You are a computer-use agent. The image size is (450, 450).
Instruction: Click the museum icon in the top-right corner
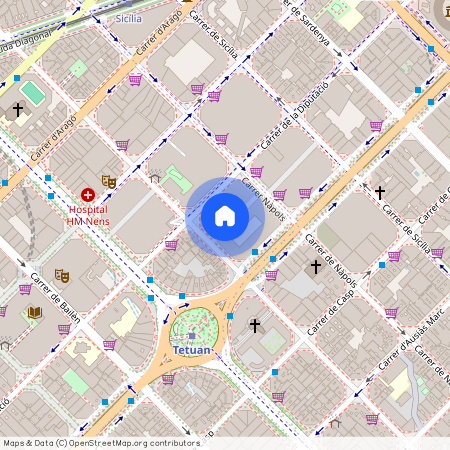point(448,11)
